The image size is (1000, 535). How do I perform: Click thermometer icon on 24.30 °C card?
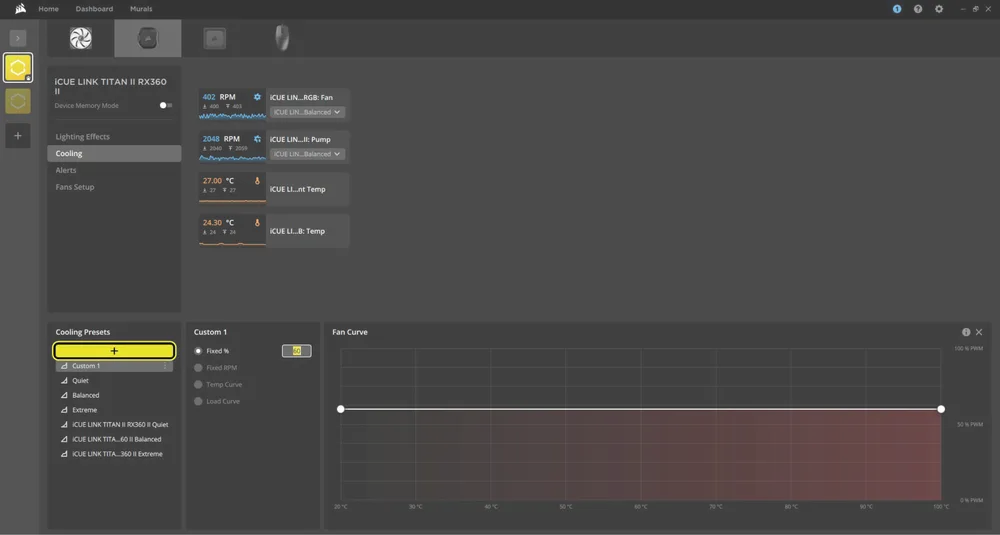point(257,223)
